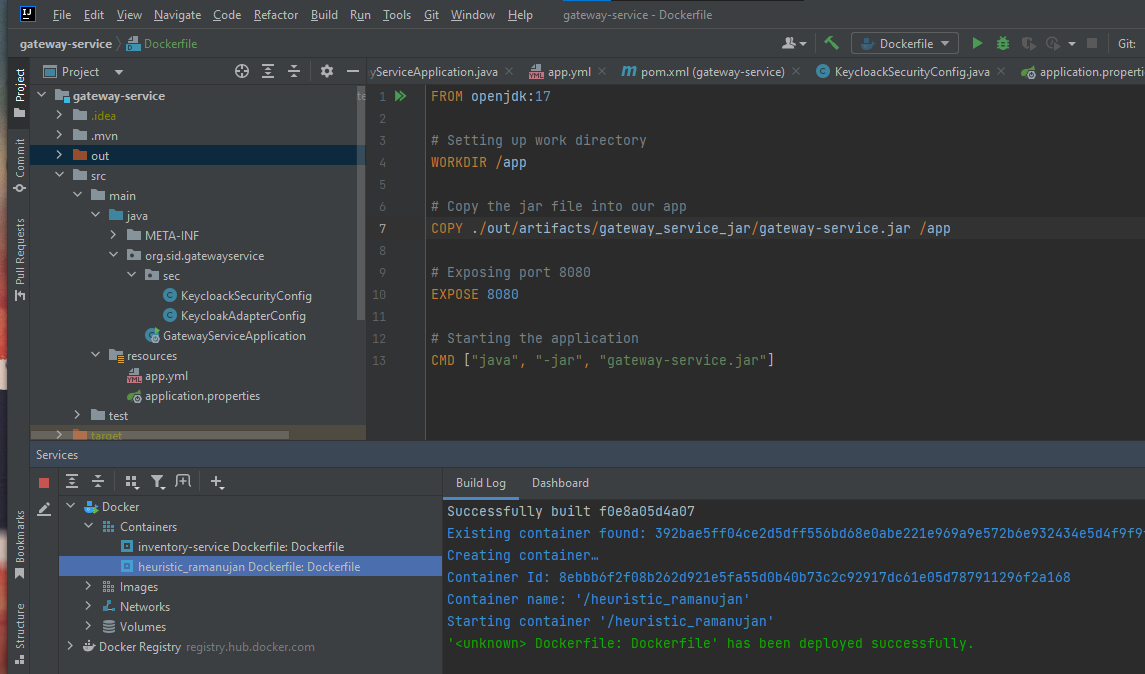The height and width of the screenshot is (674, 1145).
Task: Open Project tree settings gear icon
Action: point(326,71)
